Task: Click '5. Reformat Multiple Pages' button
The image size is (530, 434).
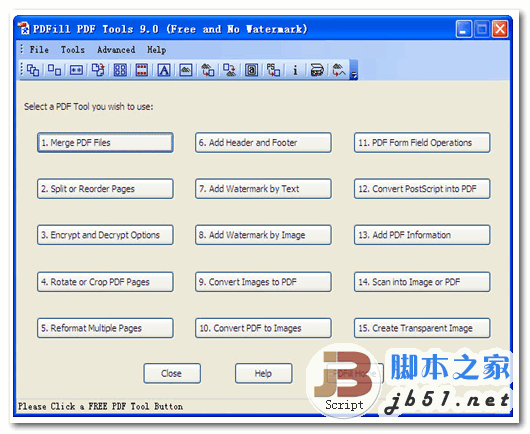Action: (x=105, y=328)
